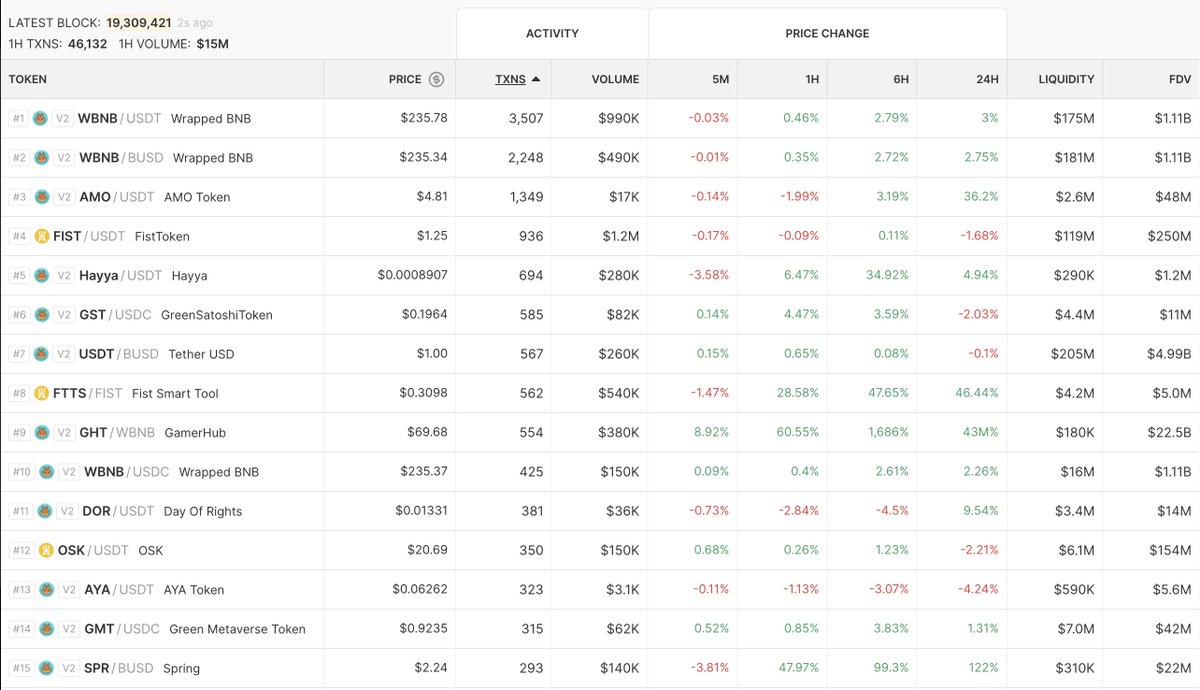
Task: Open the GST/USDC GreenSatoshiToken pair
Action: 600,314
